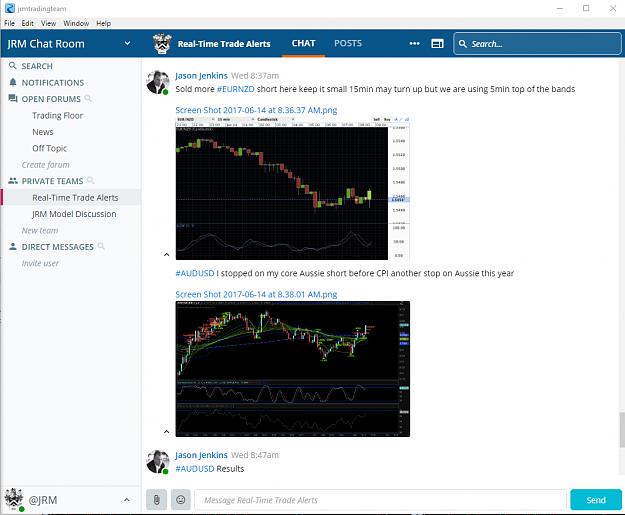Open the Edit menu

tap(28, 23)
